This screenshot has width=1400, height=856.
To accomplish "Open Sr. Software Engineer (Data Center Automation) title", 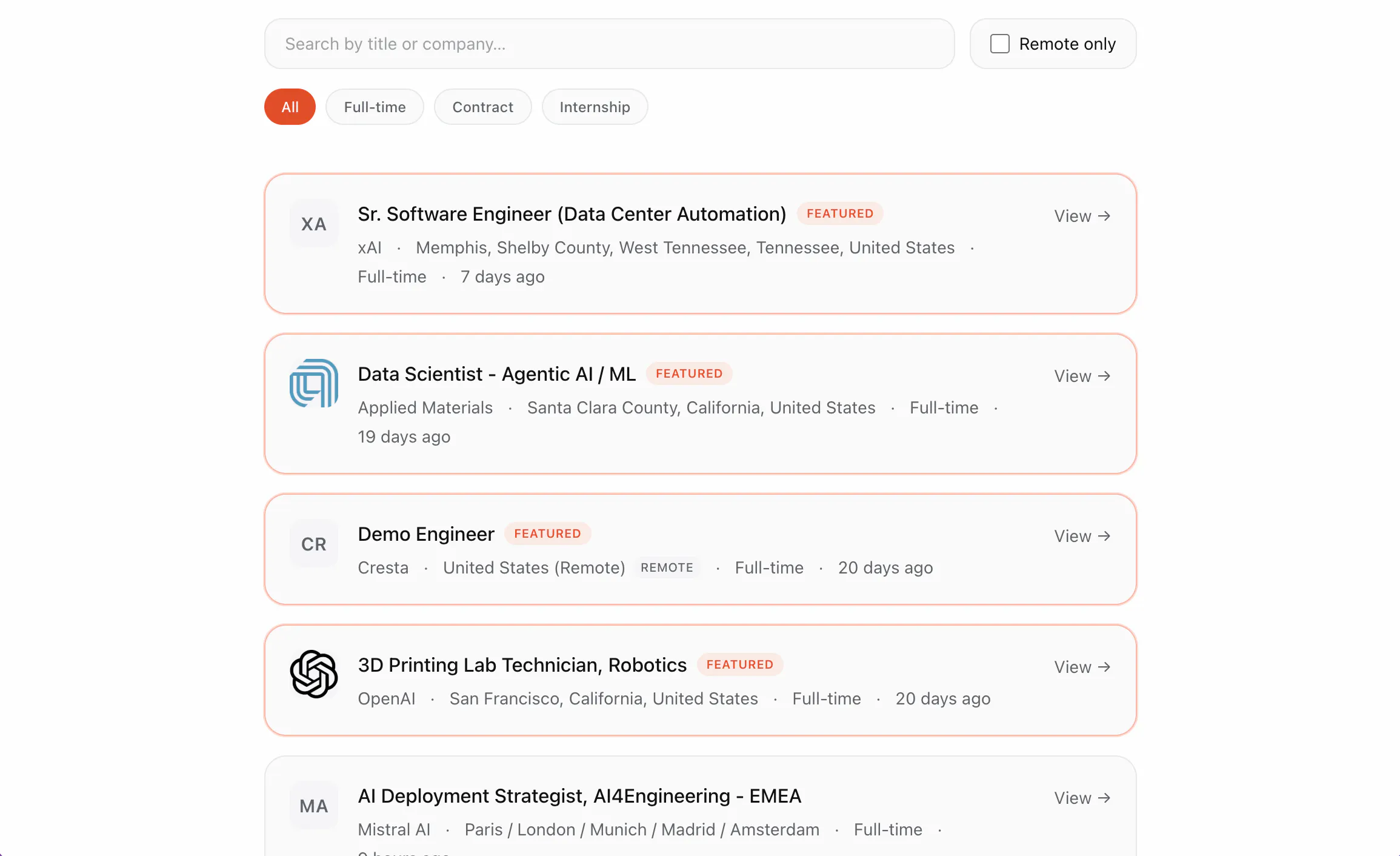I will coord(572,214).
